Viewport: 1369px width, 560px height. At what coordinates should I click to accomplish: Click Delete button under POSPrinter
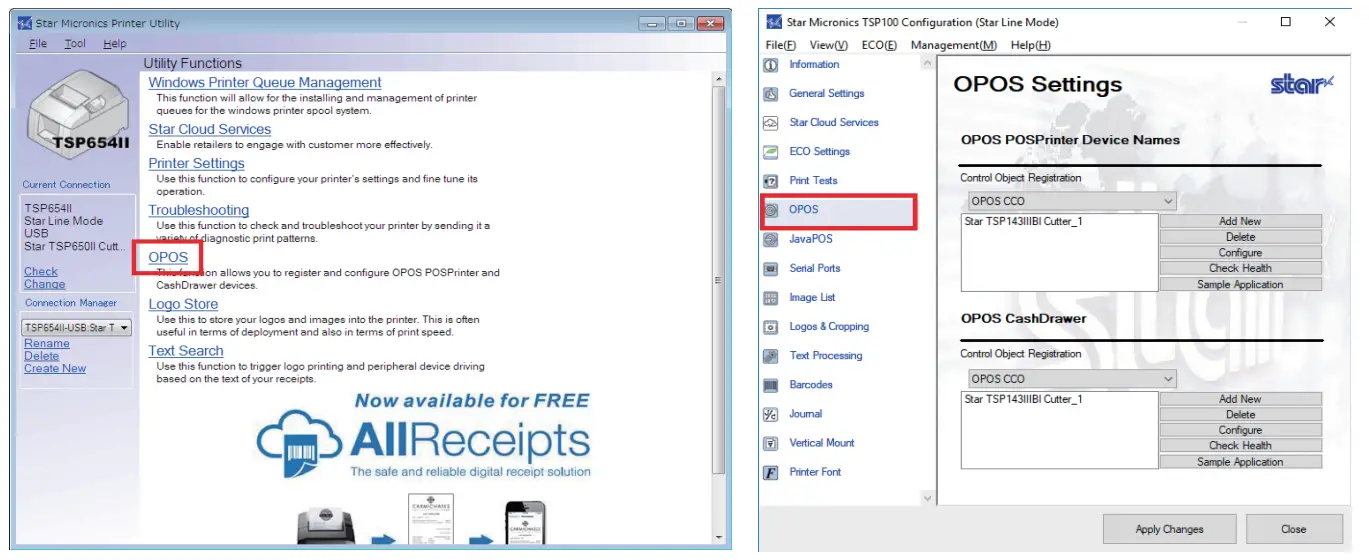[x=1240, y=238]
